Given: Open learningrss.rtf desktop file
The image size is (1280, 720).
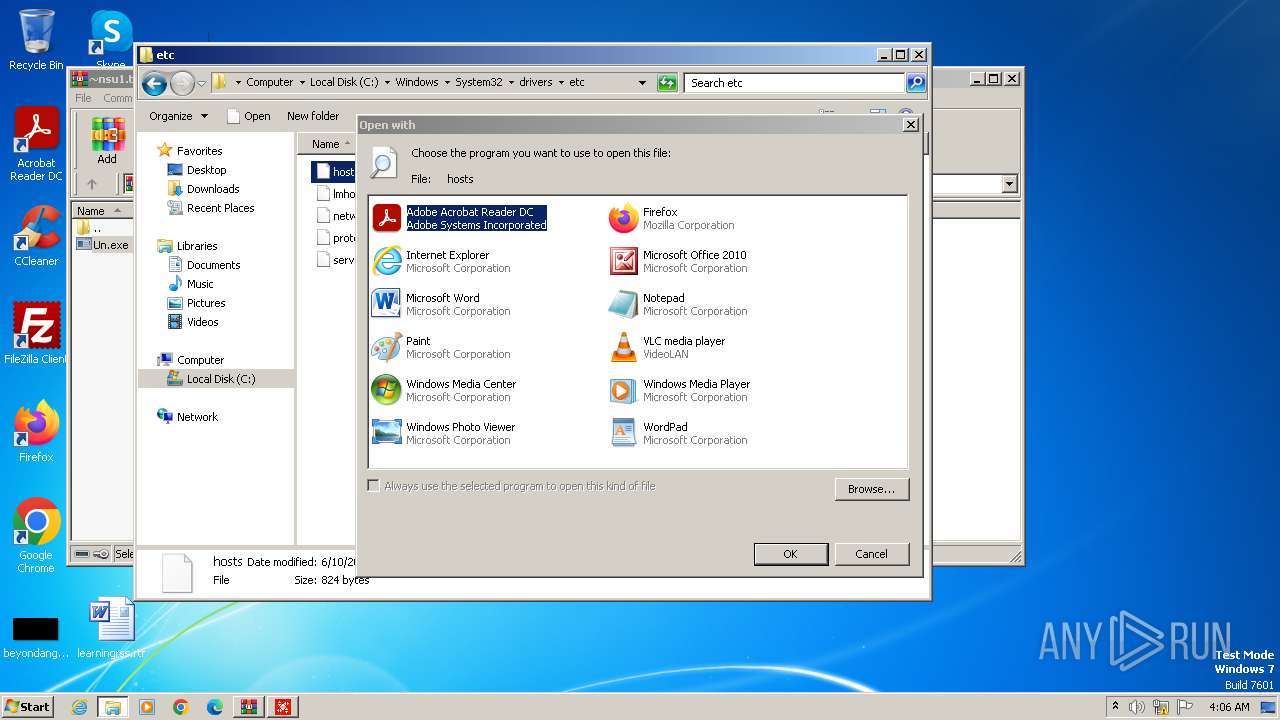Looking at the screenshot, I should [111, 628].
